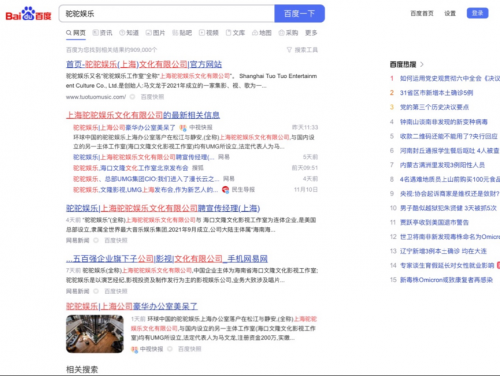Open hot search 内蒙古满洲里发现3例阳性人员
This screenshot has height=376, width=500.
tap(442, 165)
